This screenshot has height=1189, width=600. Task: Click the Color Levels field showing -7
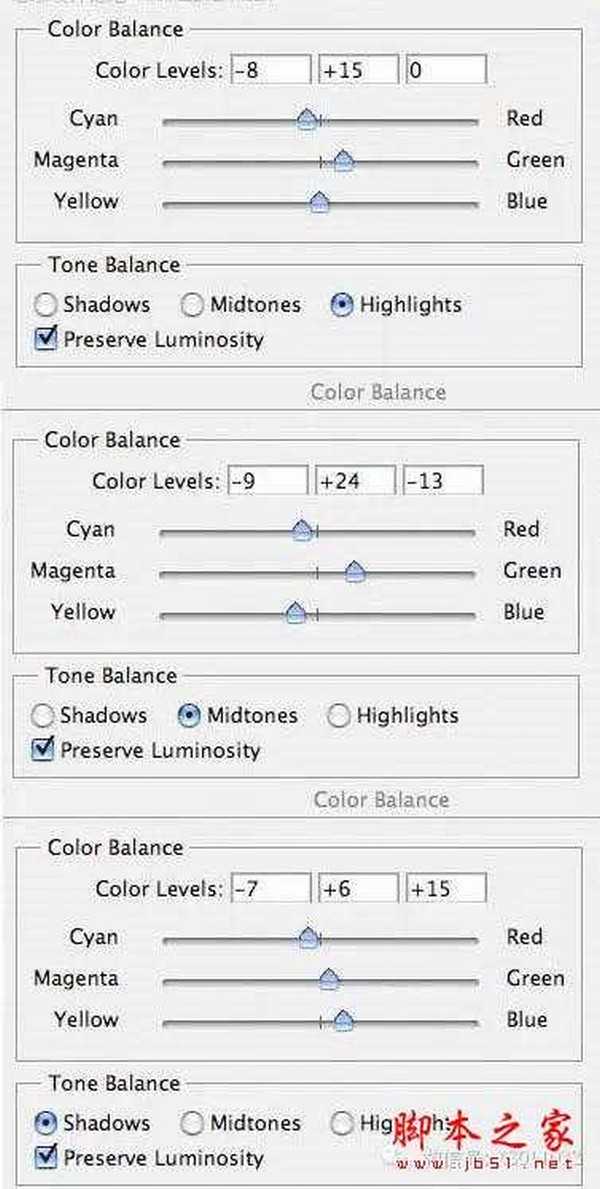tap(270, 888)
